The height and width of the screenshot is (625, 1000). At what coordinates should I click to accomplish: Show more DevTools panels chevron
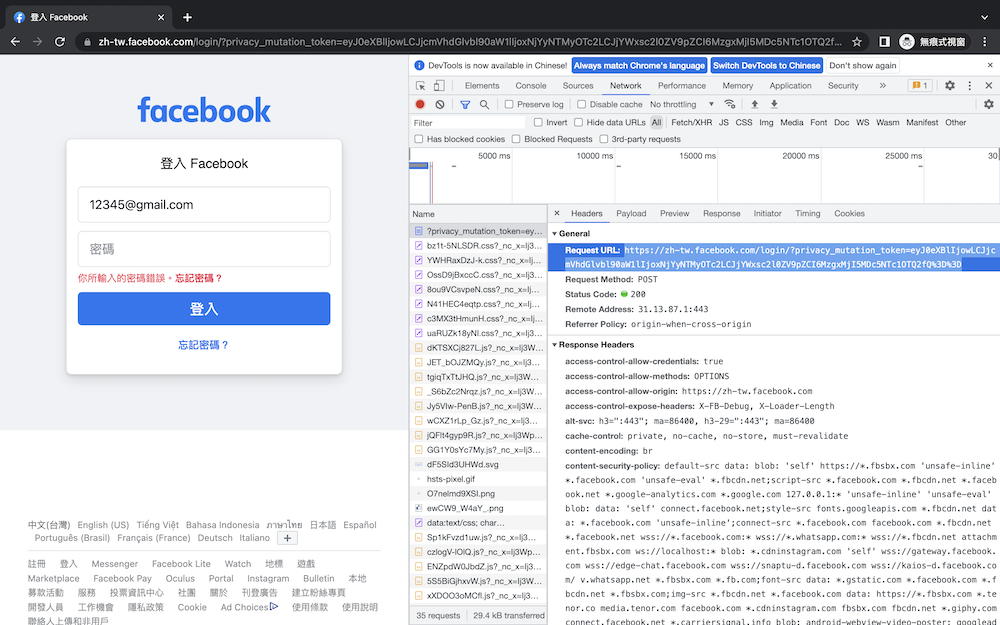pyautogui.click(x=883, y=85)
